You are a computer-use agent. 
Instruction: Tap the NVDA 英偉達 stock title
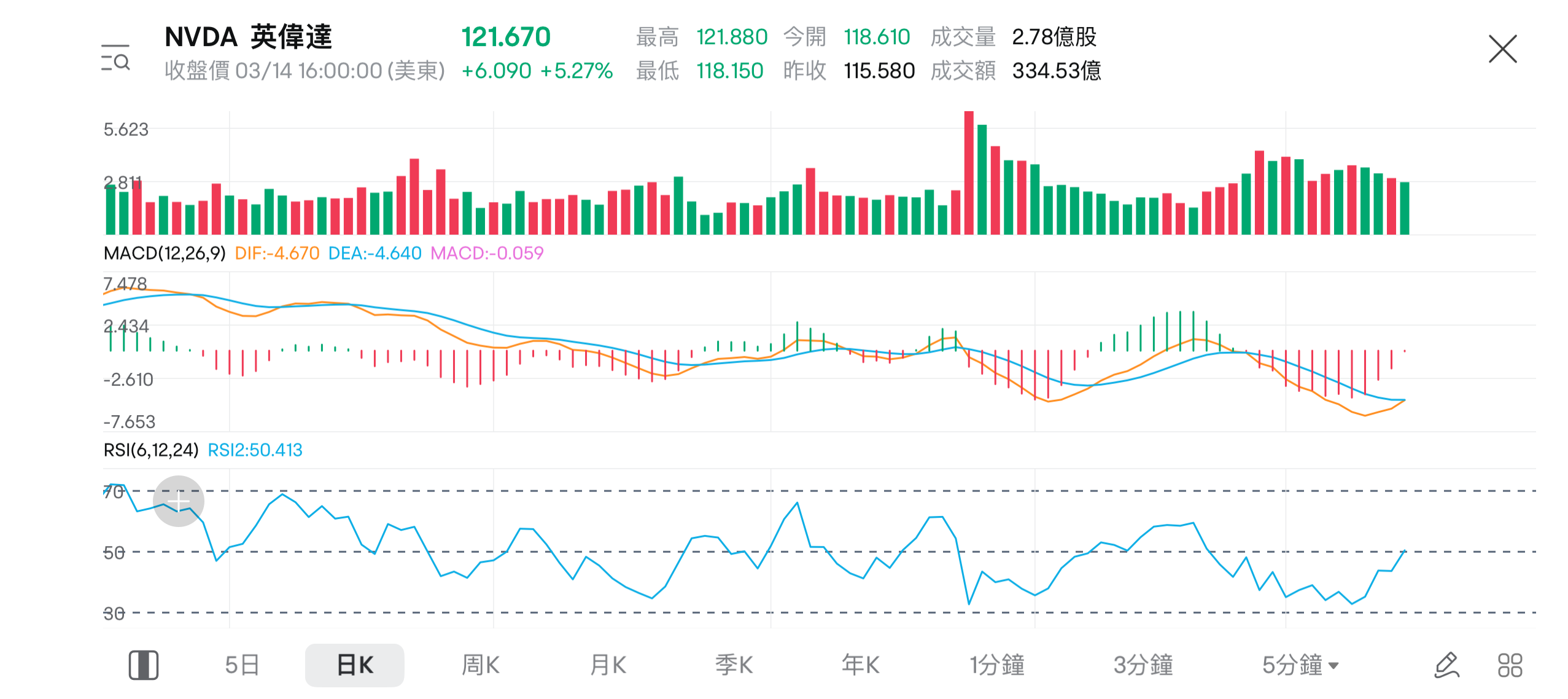tap(248, 37)
